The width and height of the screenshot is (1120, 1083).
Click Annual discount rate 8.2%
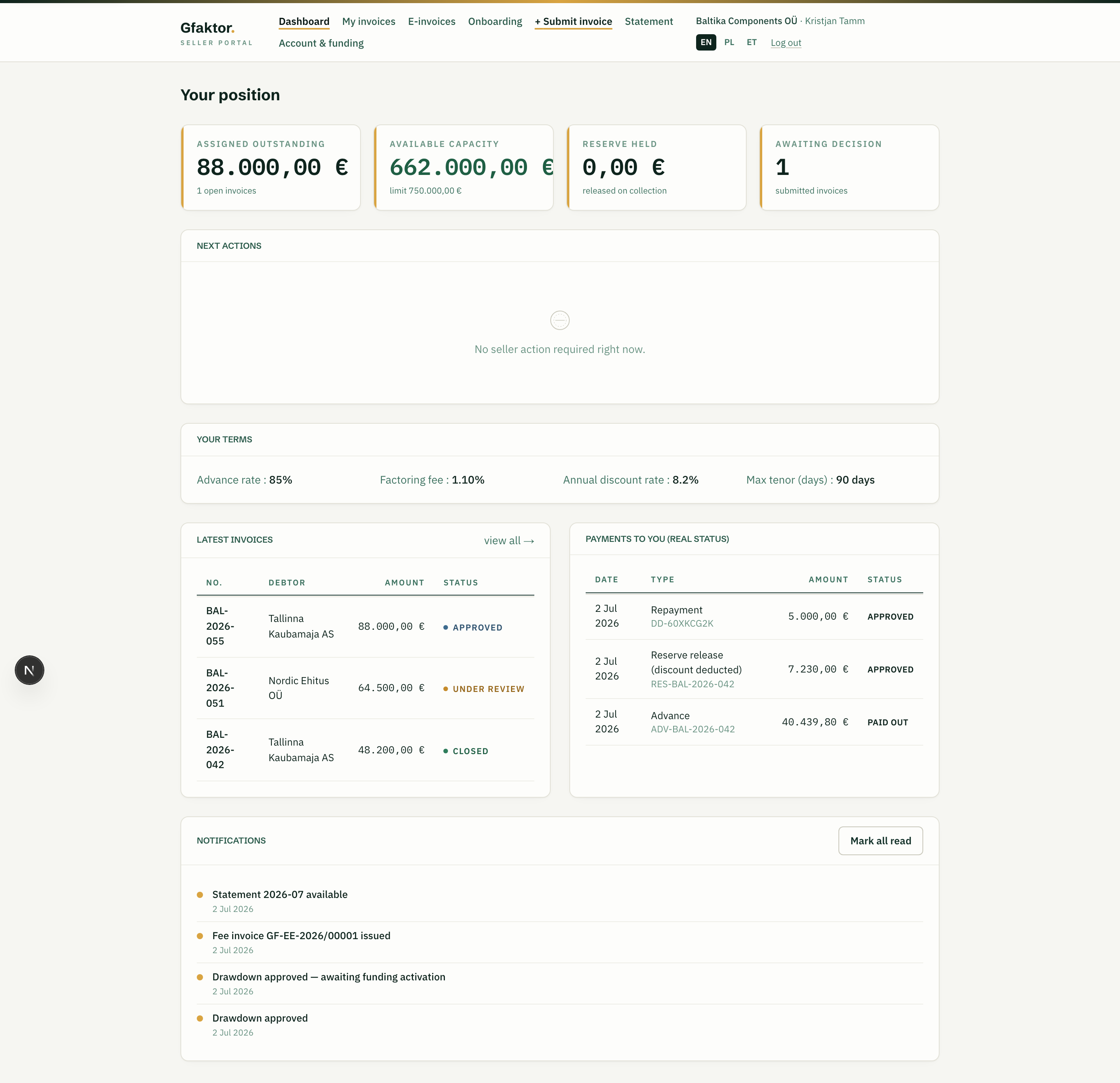pyautogui.click(x=631, y=480)
